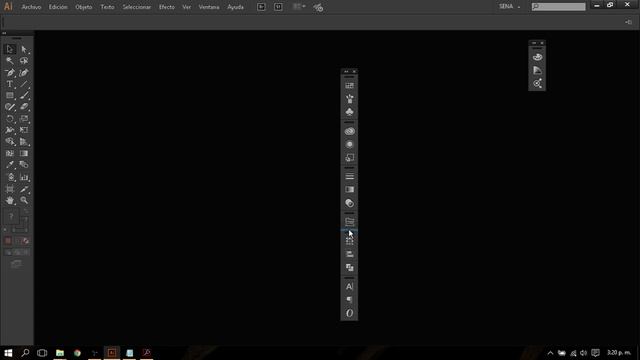Open the Swatches panel icon

pyautogui.click(x=349, y=86)
